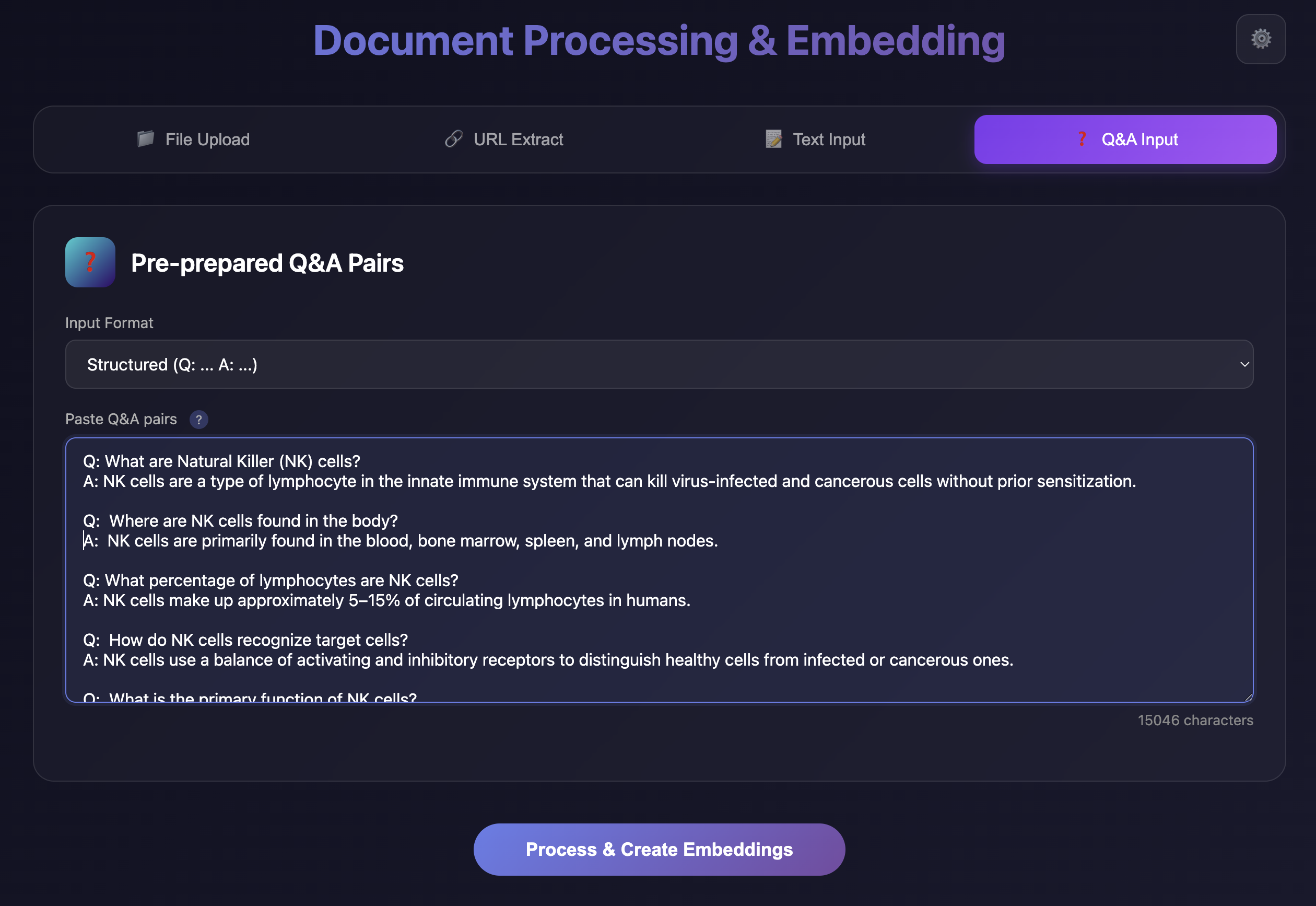Click the answer line mentioning 5–15% of lymphocytes
Screen dimensions: 1316x906
pyautogui.click(x=387, y=600)
